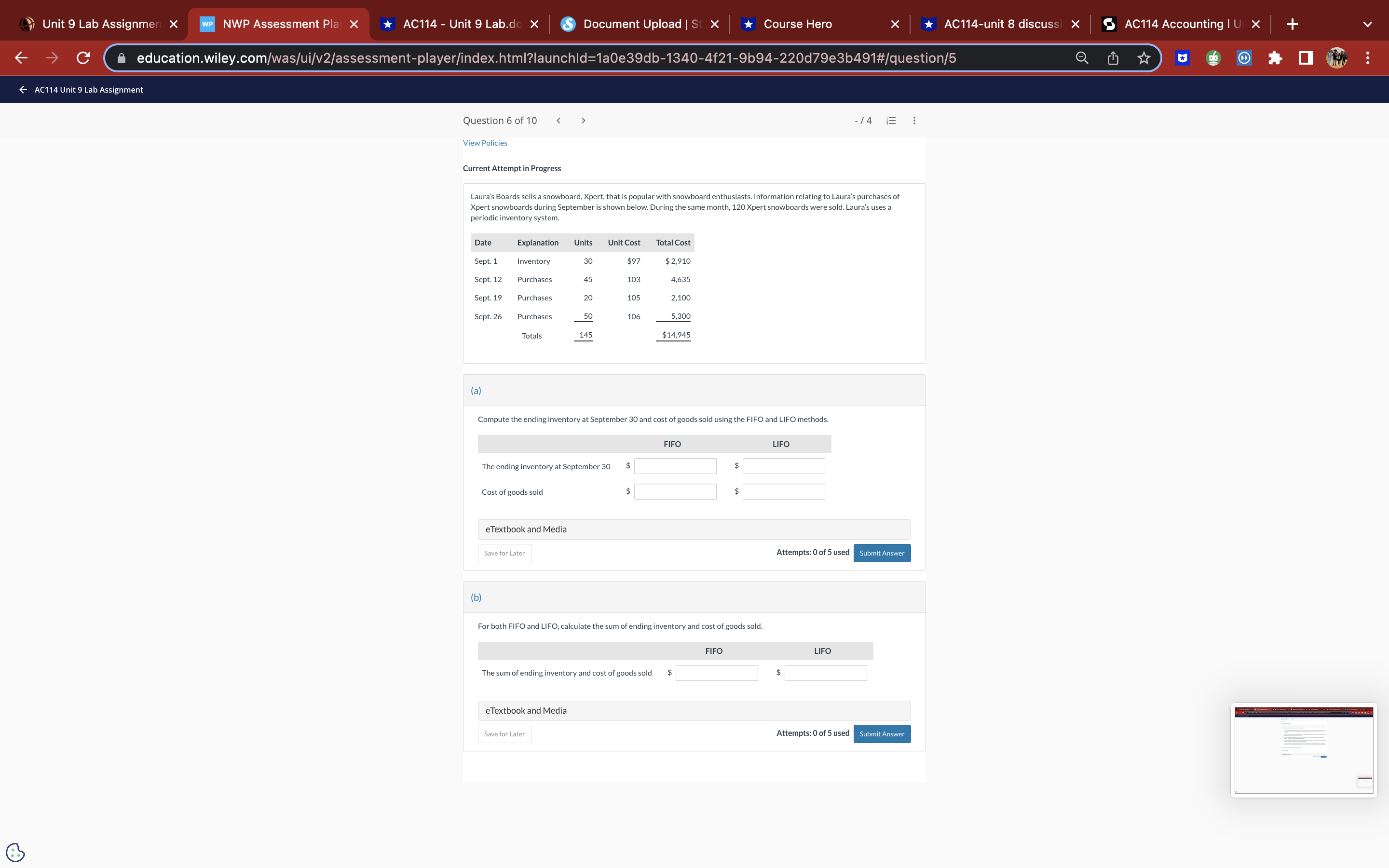The image size is (1389, 868).
Task: Open the question list overview icon
Action: [890, 121]
